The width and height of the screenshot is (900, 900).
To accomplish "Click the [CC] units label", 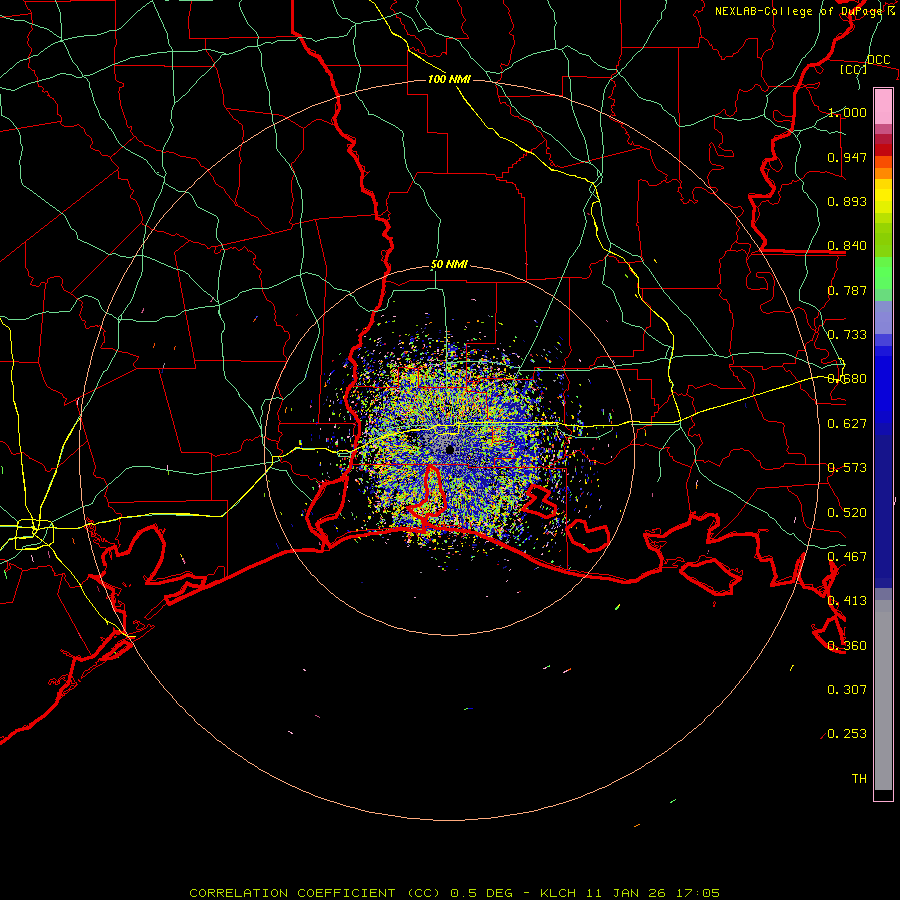I will point(854,69).
